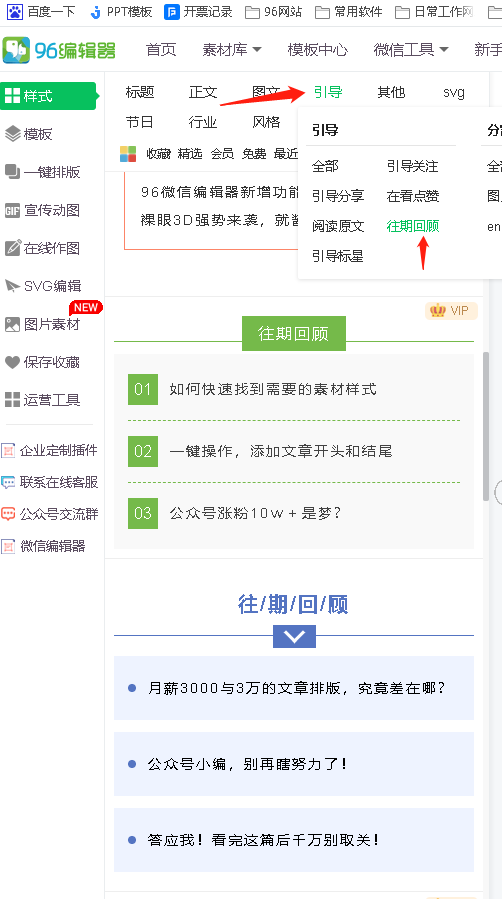Expand the 微信工具 dropdown menu

(410, 50)
